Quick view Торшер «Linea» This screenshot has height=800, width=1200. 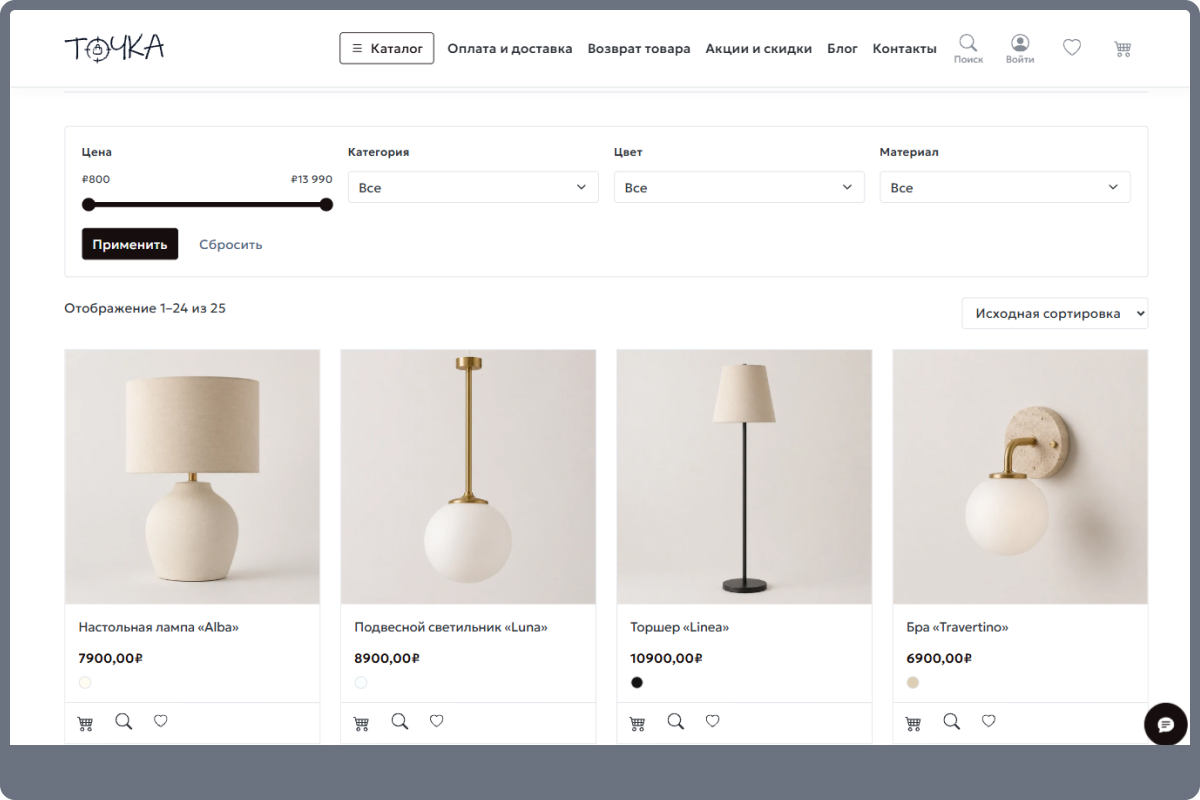(x=675, y=721)
